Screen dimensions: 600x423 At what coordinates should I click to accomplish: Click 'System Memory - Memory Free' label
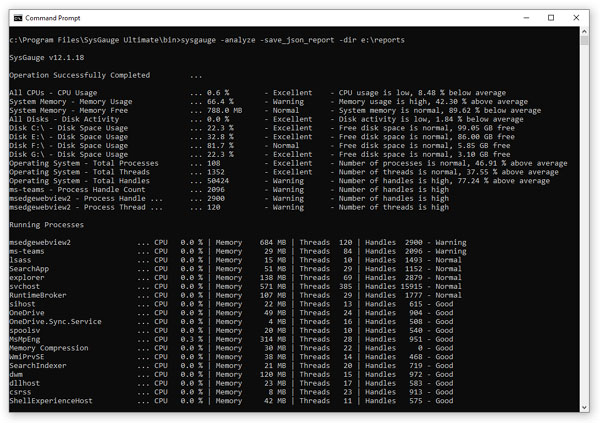click(68, 111)
